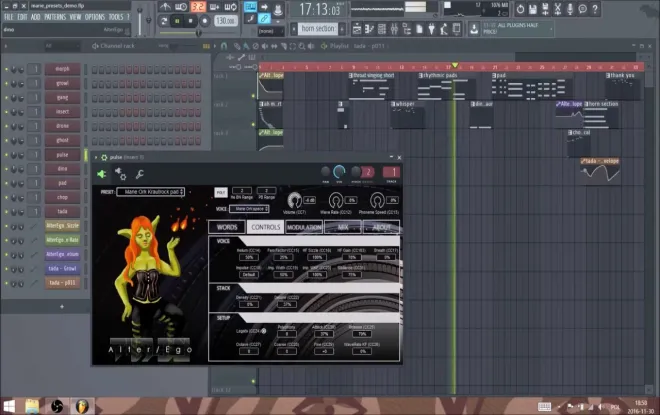The height and width of the screenshot is (415, 660).
Task: Click the tempo field showing 130.000
Action: point(226,21)
